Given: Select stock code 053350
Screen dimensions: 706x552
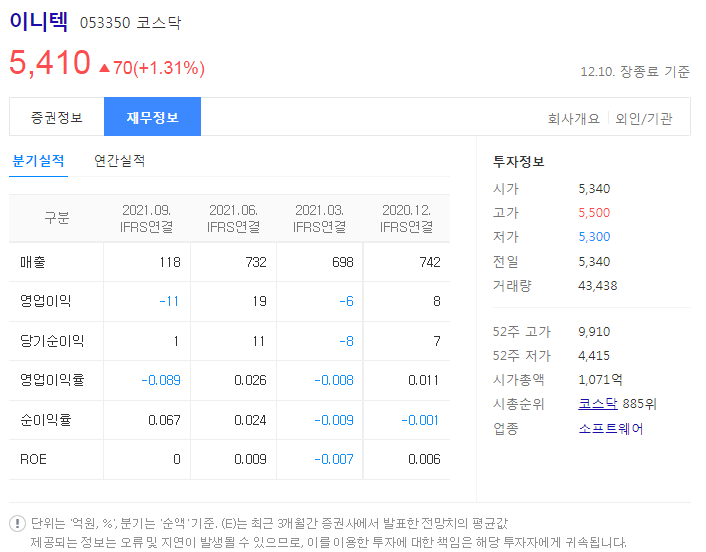Looking at the screenshot, I should 105,23.
